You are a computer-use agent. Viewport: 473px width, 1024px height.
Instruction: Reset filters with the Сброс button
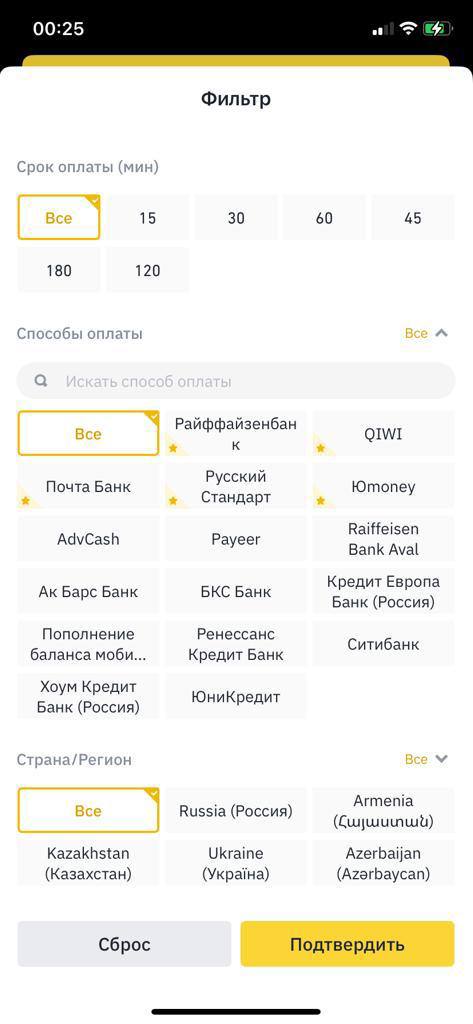(x=124, y=944)
